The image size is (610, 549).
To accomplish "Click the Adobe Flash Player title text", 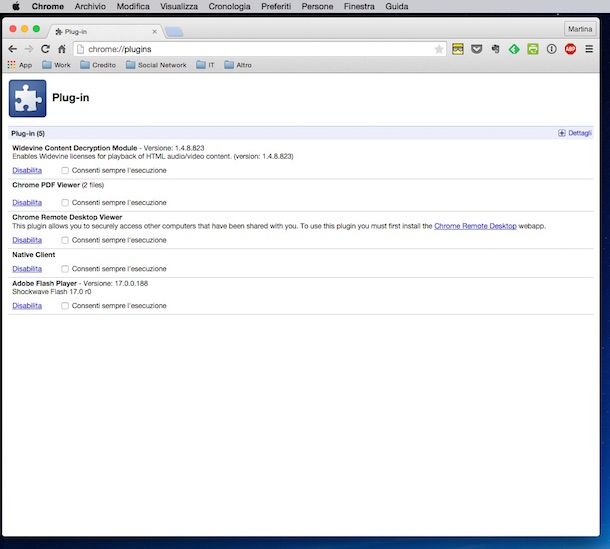I will pos(44,283).
